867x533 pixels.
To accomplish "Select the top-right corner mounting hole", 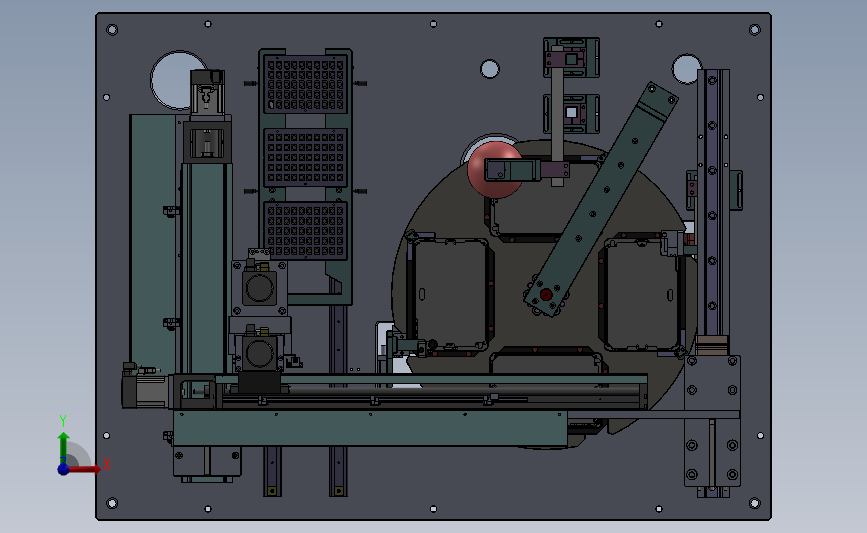I will pos(755,29).
